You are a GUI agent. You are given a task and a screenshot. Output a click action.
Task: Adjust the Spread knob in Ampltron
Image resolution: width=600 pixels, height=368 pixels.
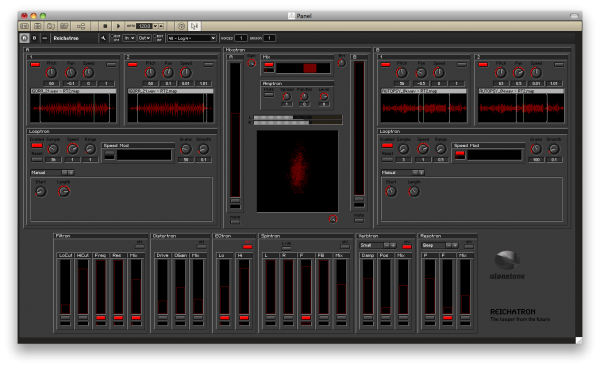286,97
